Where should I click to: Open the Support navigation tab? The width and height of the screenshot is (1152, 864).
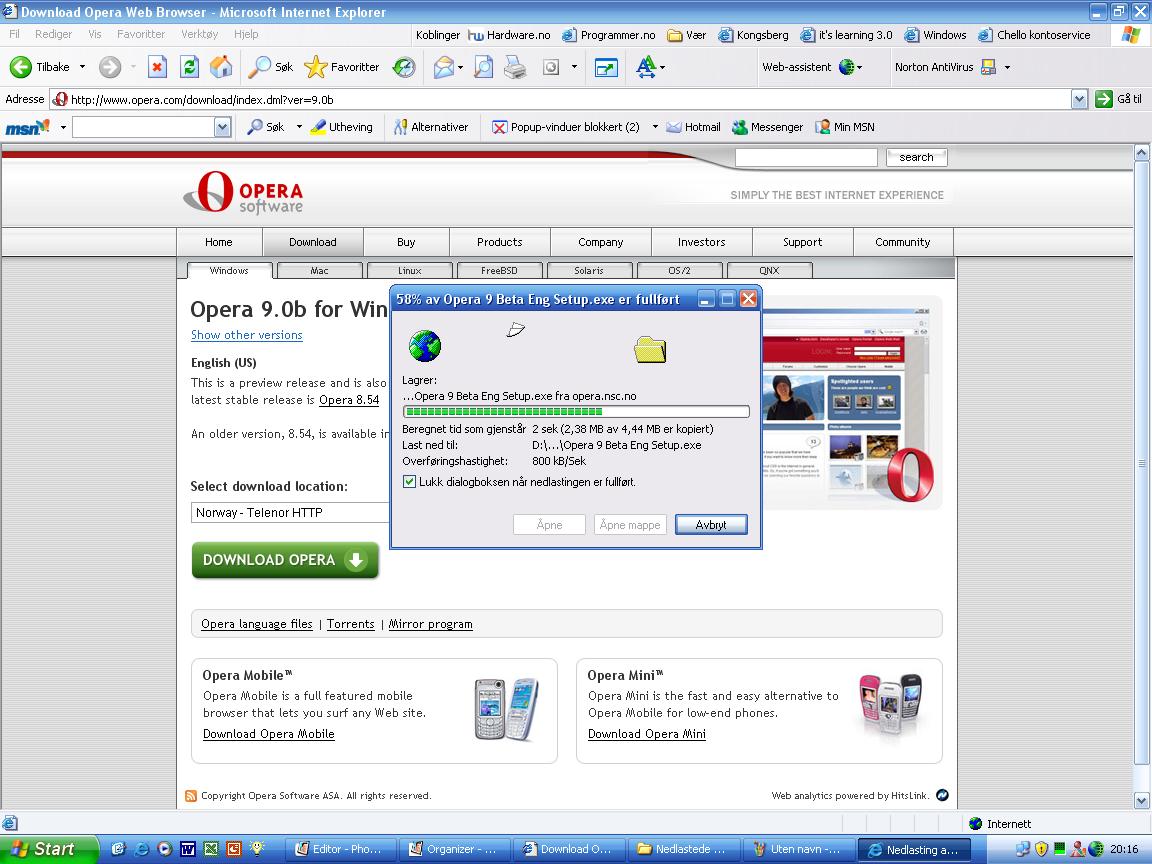[802, 242]
